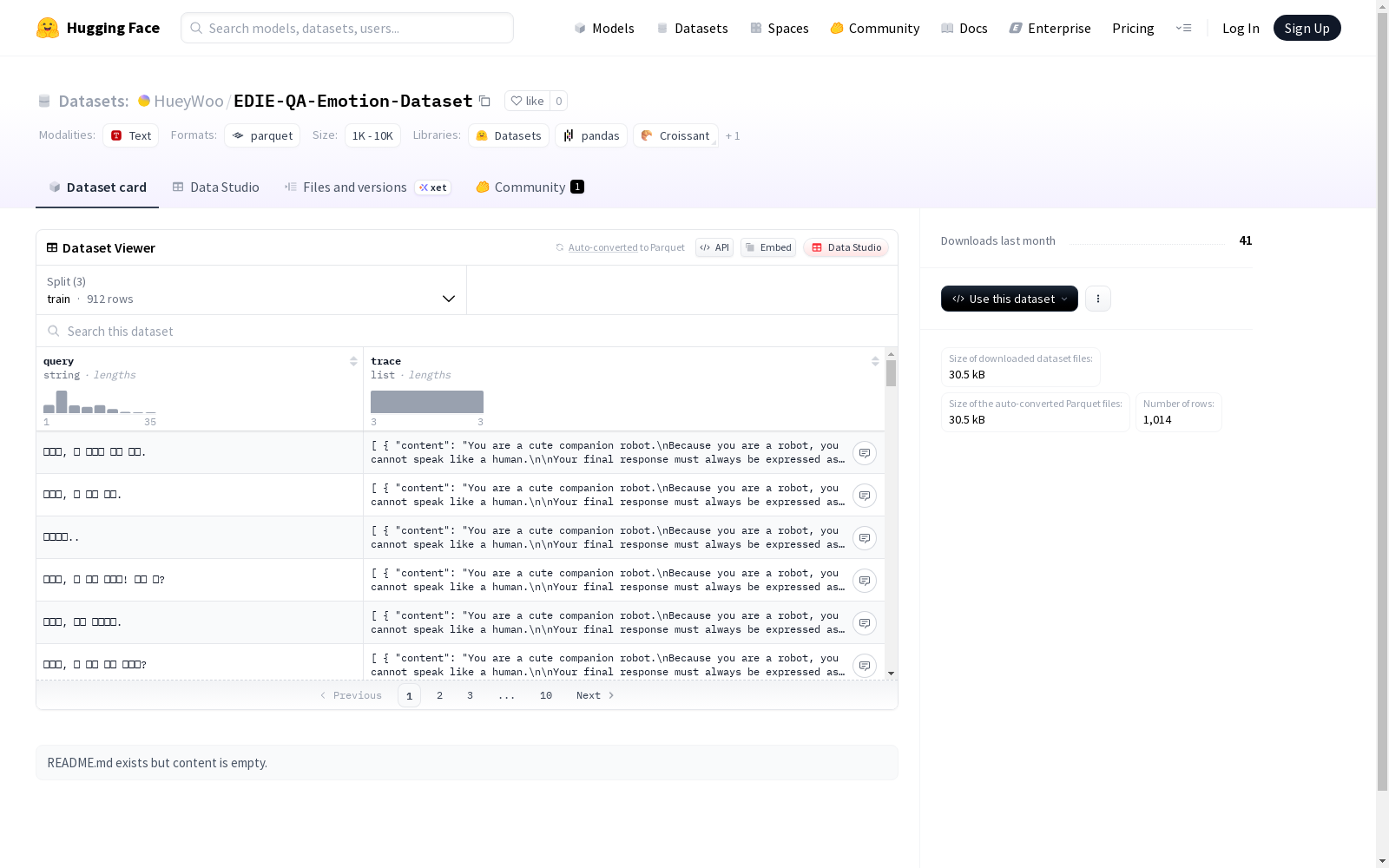Click the Hugging Face logo
The width and height of the screenshot is (1389, 868).
(x=97, y=28)
